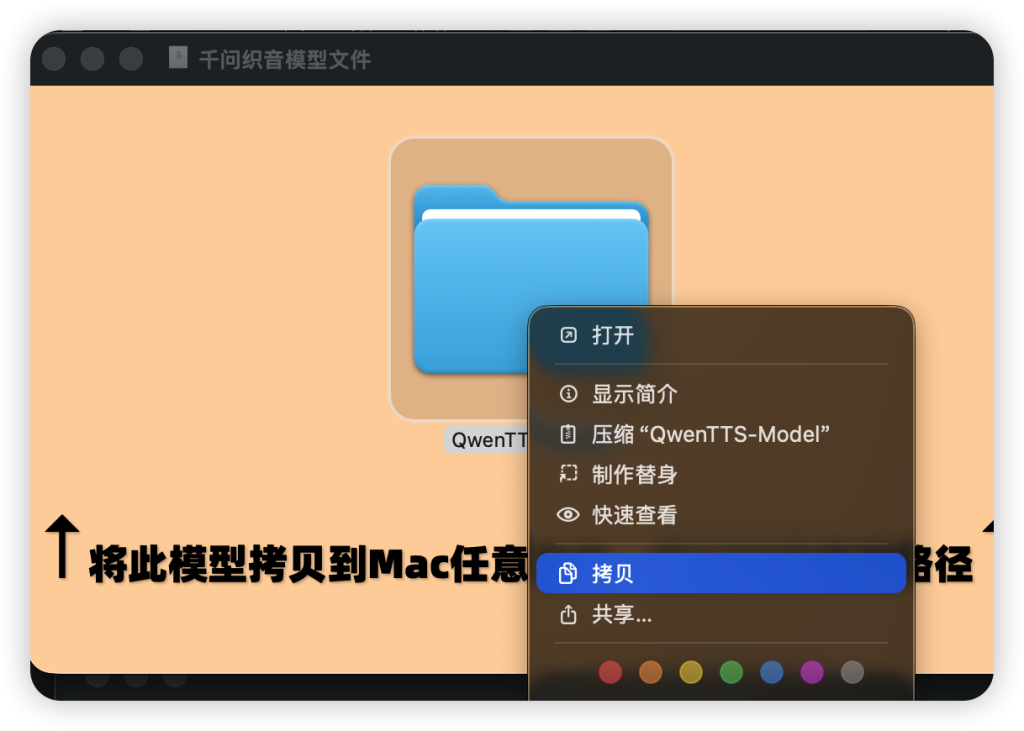Click the eye icon for 快速查看
This screenshot has width=1024, height=731.
568,515
